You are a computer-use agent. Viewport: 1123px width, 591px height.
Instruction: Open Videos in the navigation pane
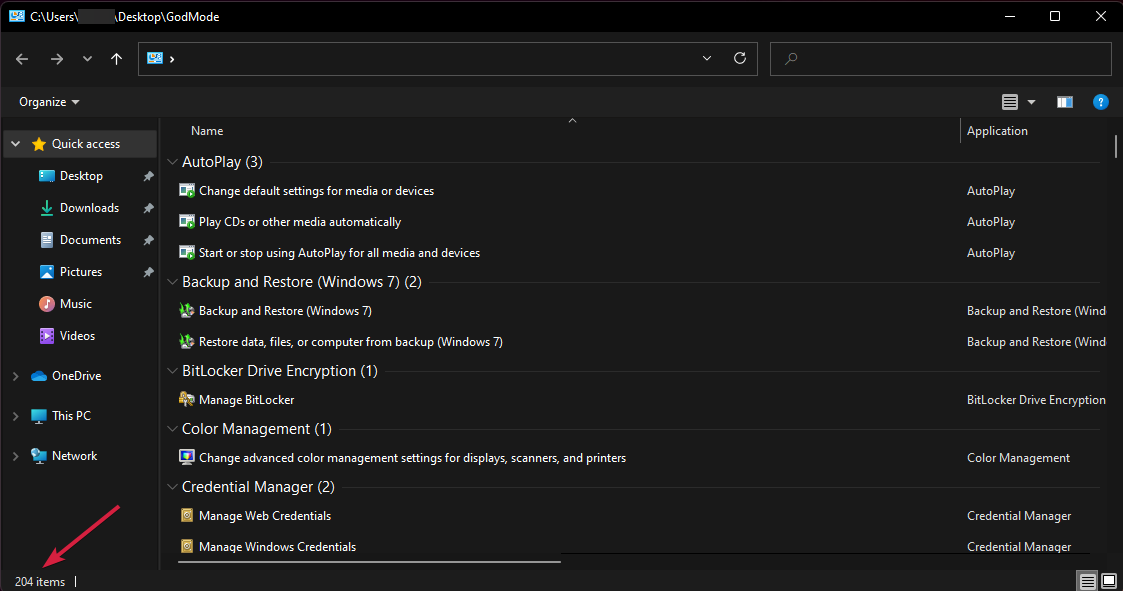click(x=77, y=336)
